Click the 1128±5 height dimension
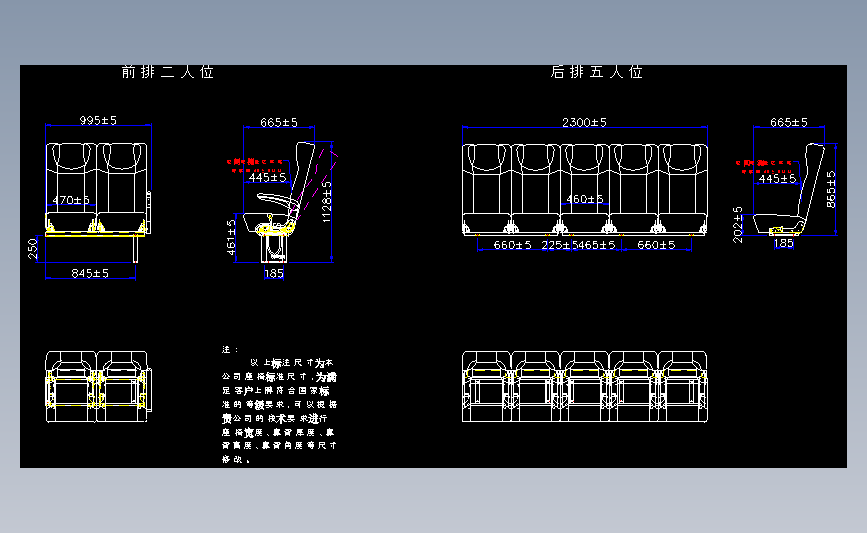Screen dimensions: 867x533 327,202
